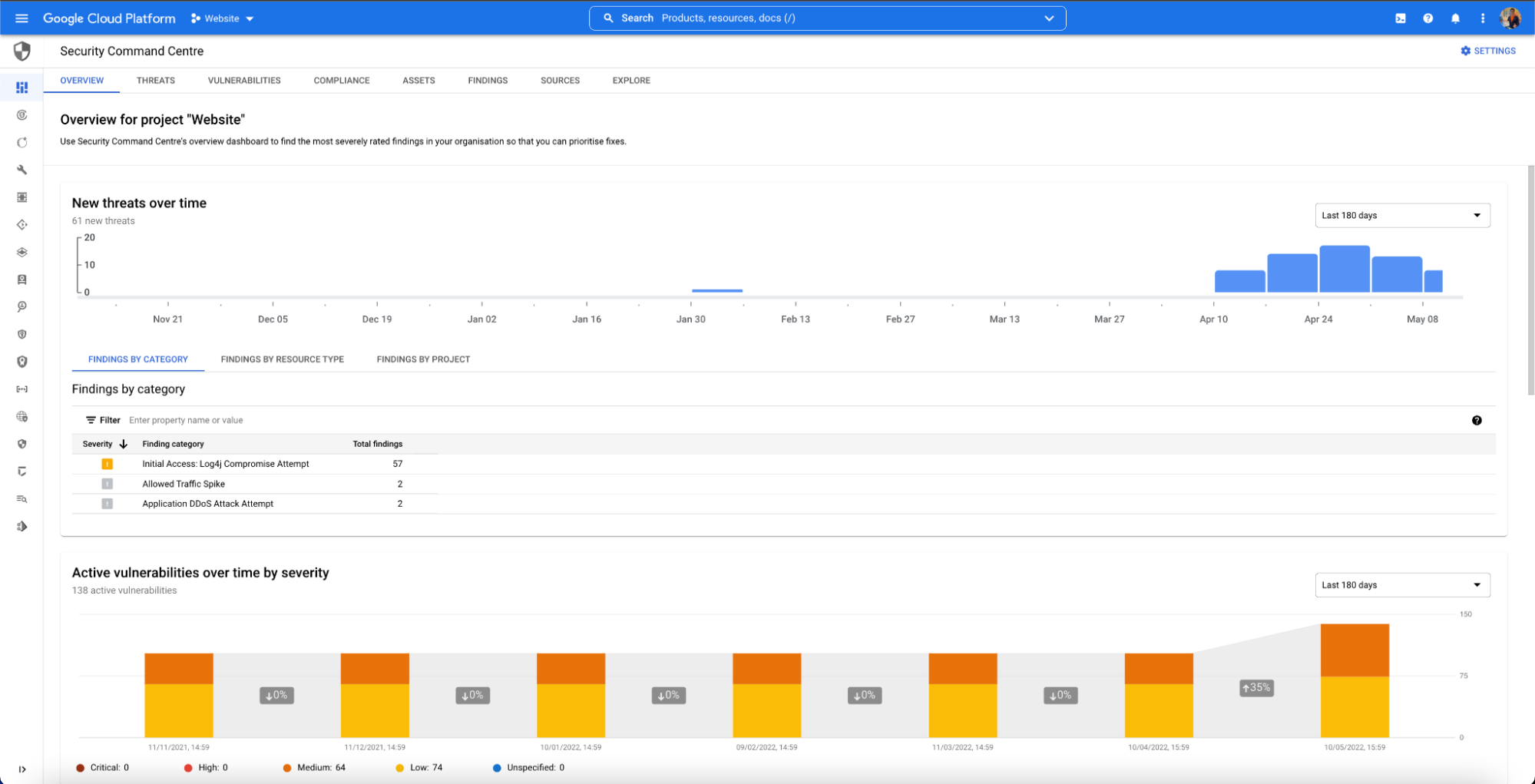The image size is (1535, 784).
Task: Click the tallest Apr 24 threats bar
Action: [1345, 269]
